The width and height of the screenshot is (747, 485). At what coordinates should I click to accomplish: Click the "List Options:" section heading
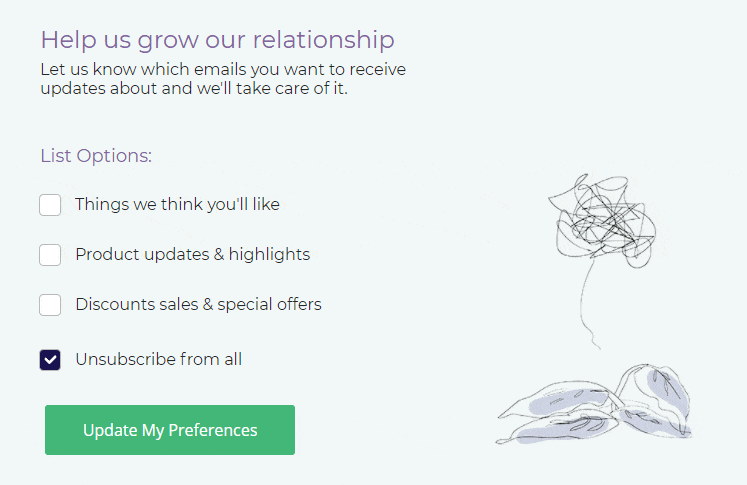(x=96, y=156)
